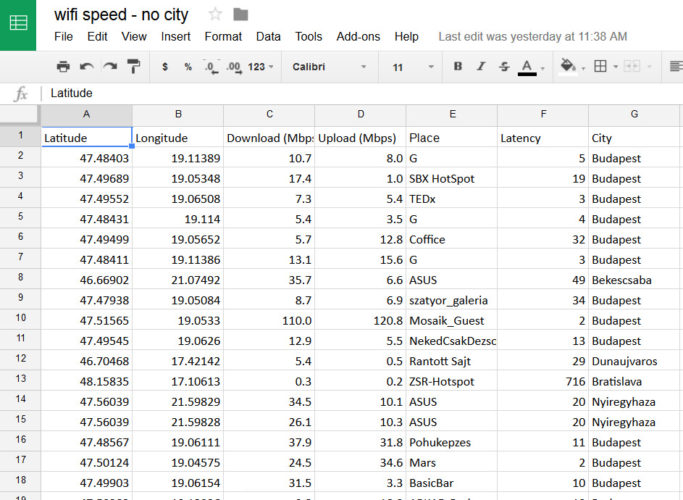Open the Calibri font dropdown
The width and height of the screenshot is (683, 500).
click(x=329, y=67)
